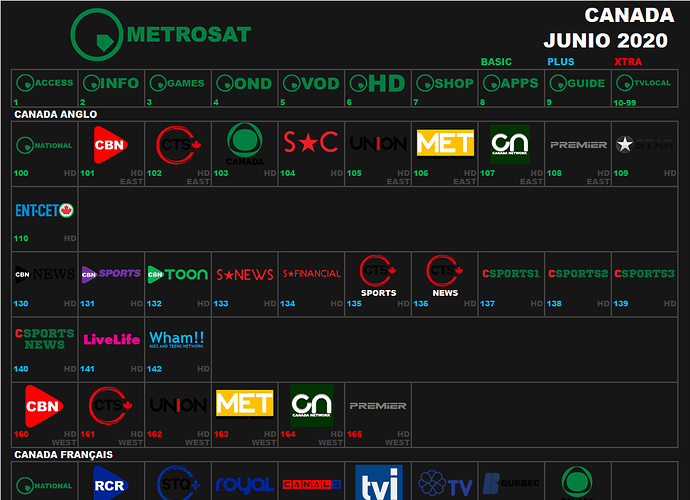
Task: Select the Canada Network channel 107 logo
Action: click(x=510, y=144)
